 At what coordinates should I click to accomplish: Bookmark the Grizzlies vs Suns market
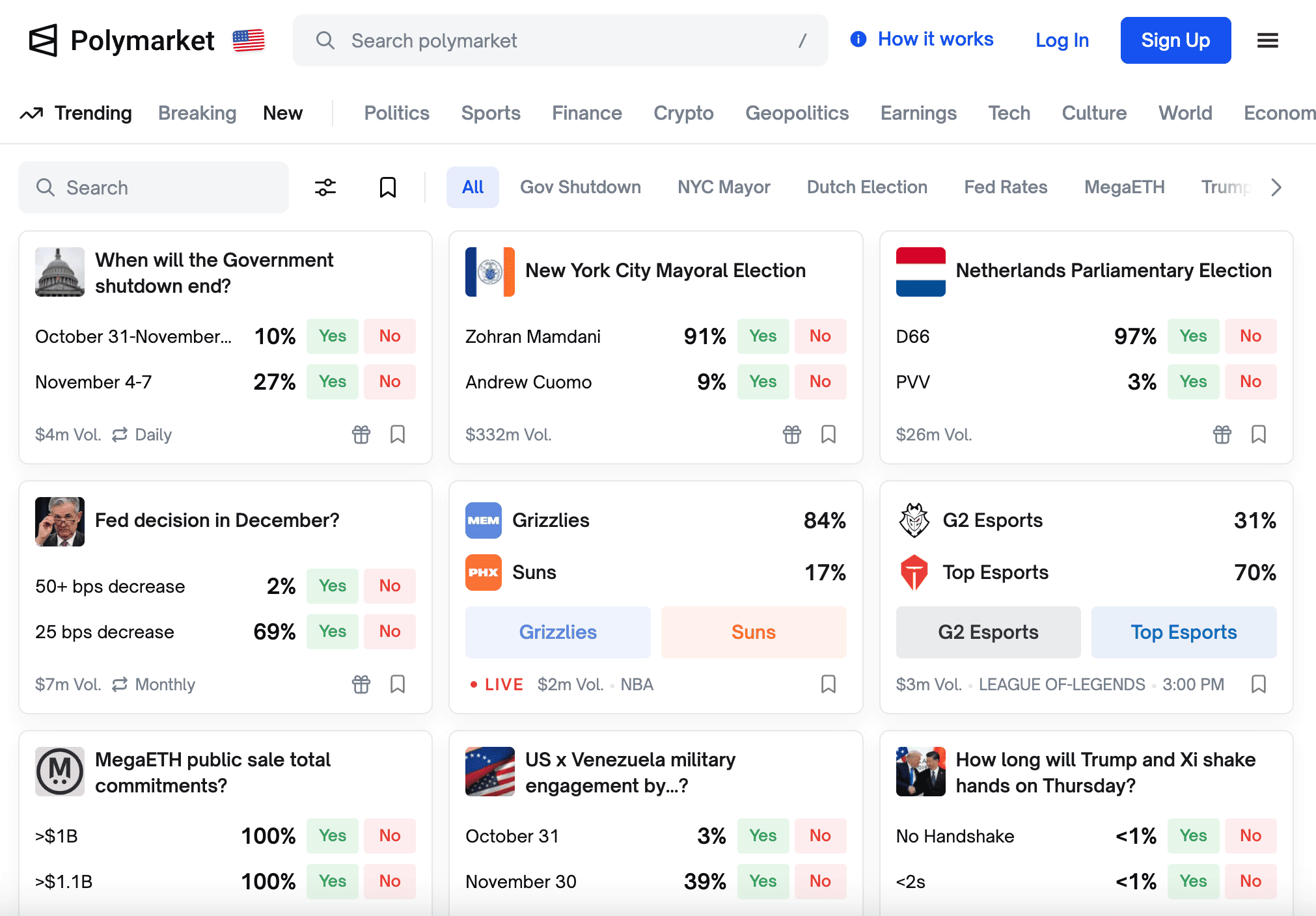828,684
